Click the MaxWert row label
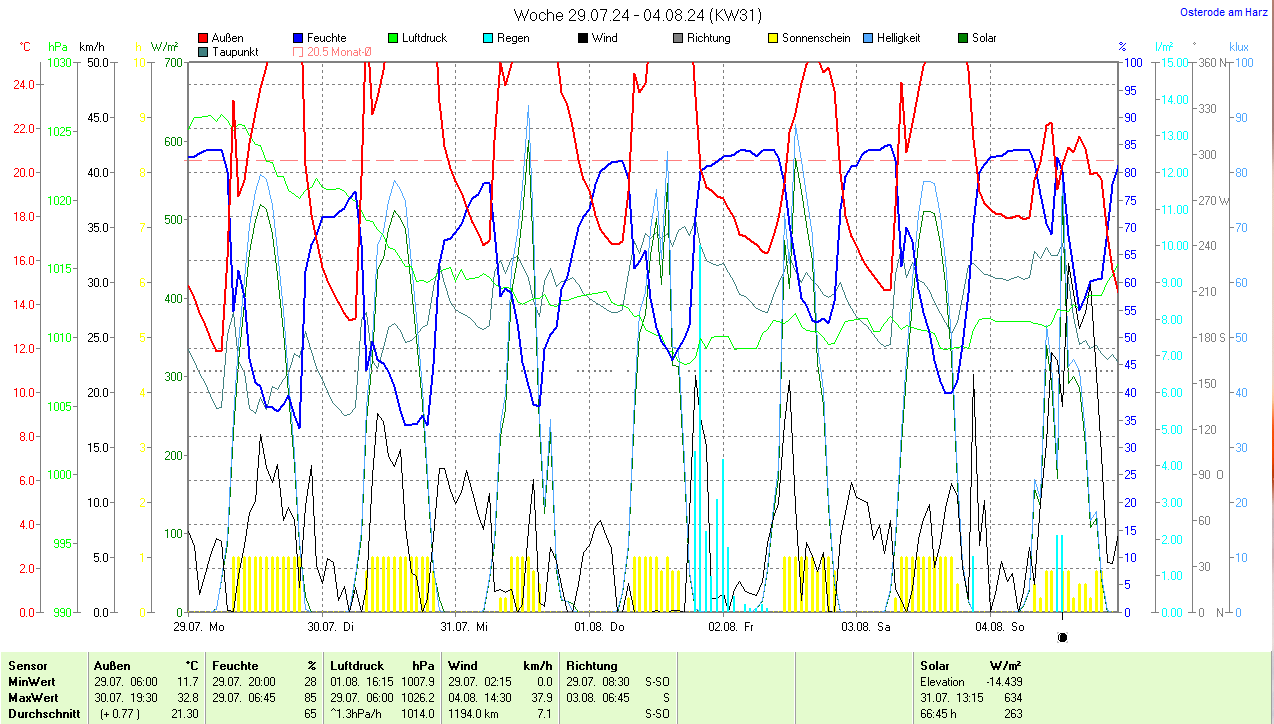 [x=33, y=698]
